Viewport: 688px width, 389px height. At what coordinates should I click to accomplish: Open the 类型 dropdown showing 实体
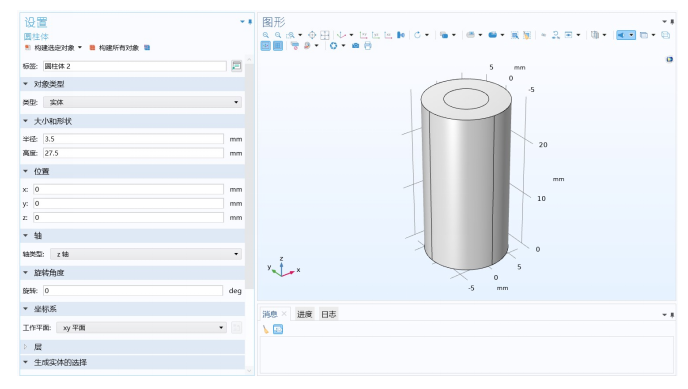tap(143, 102)
